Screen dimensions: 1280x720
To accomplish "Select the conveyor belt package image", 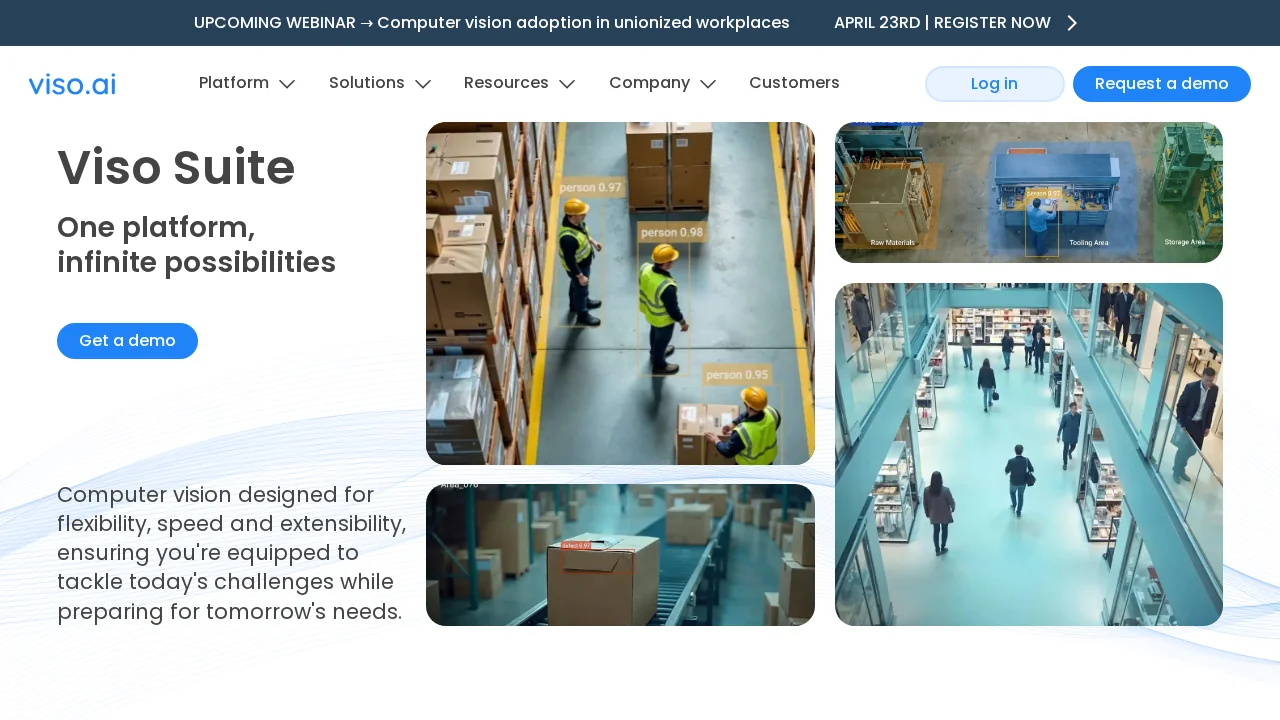I will pyautogui.click(x=620, y=555).
